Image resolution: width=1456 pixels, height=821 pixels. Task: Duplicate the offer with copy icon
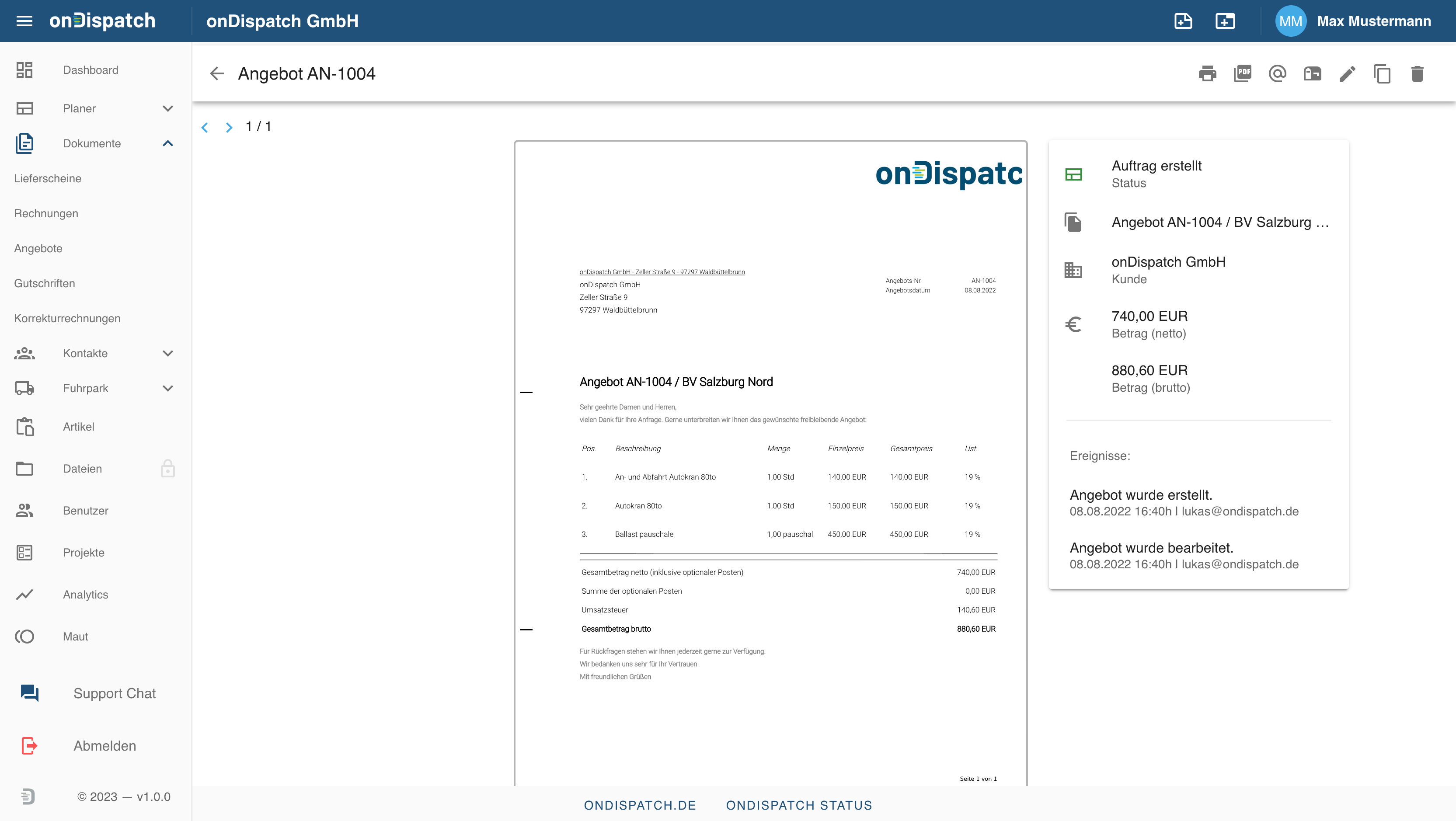(x=1382, y=73)
